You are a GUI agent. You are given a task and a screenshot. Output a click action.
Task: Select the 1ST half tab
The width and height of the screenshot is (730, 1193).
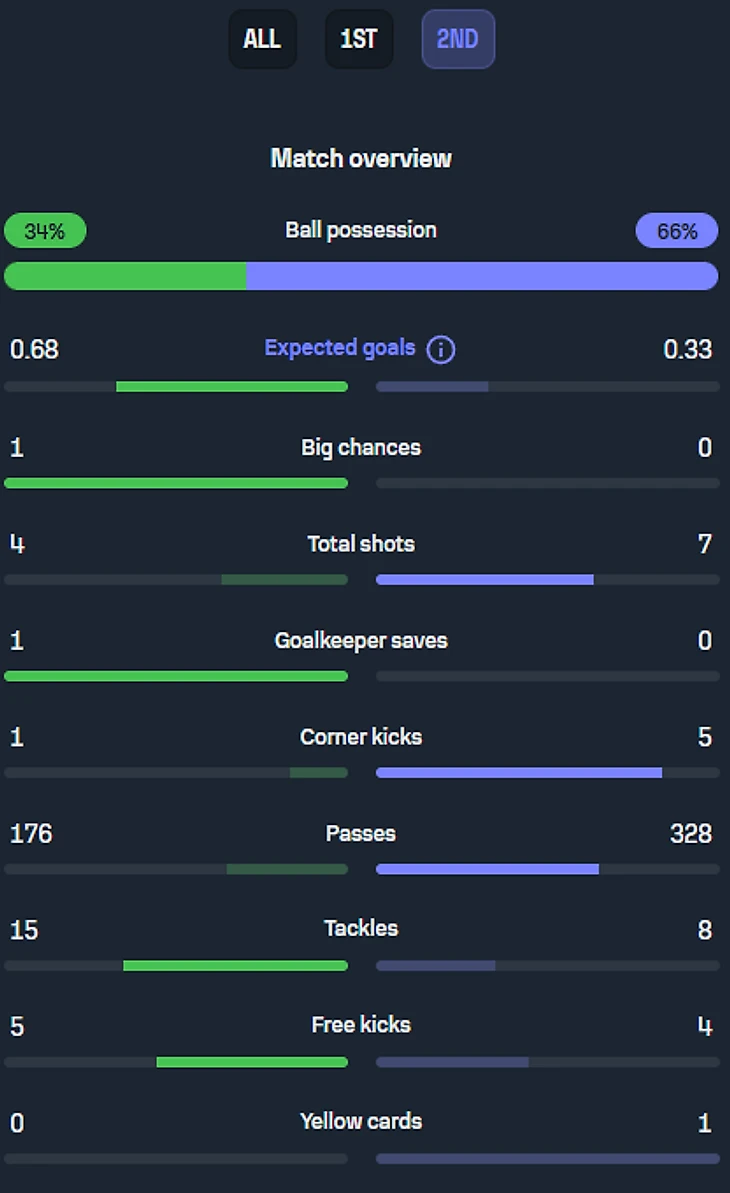pyautogui.click(x=359, y=40)
